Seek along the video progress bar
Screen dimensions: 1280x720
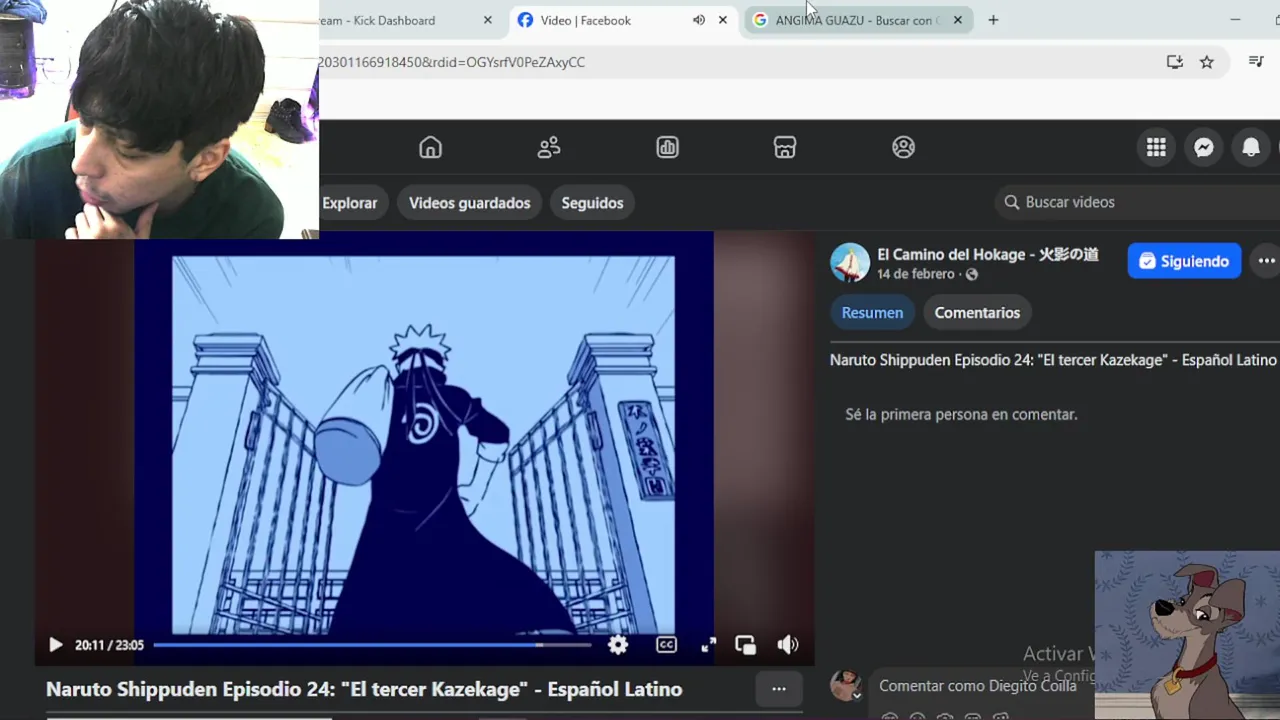[372, 645]
